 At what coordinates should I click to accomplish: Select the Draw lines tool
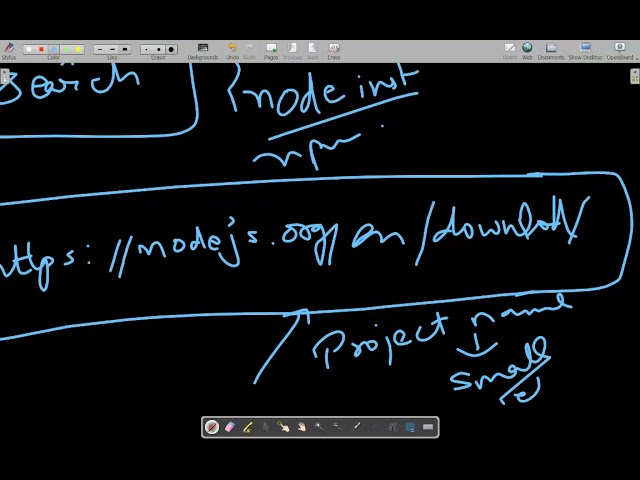click(x=374, y=427)
